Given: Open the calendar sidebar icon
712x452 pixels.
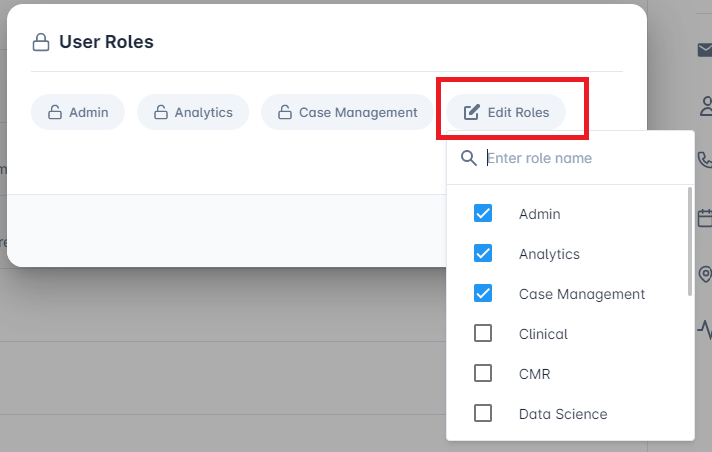Looking at the screenshot, I should coord(705,218).
